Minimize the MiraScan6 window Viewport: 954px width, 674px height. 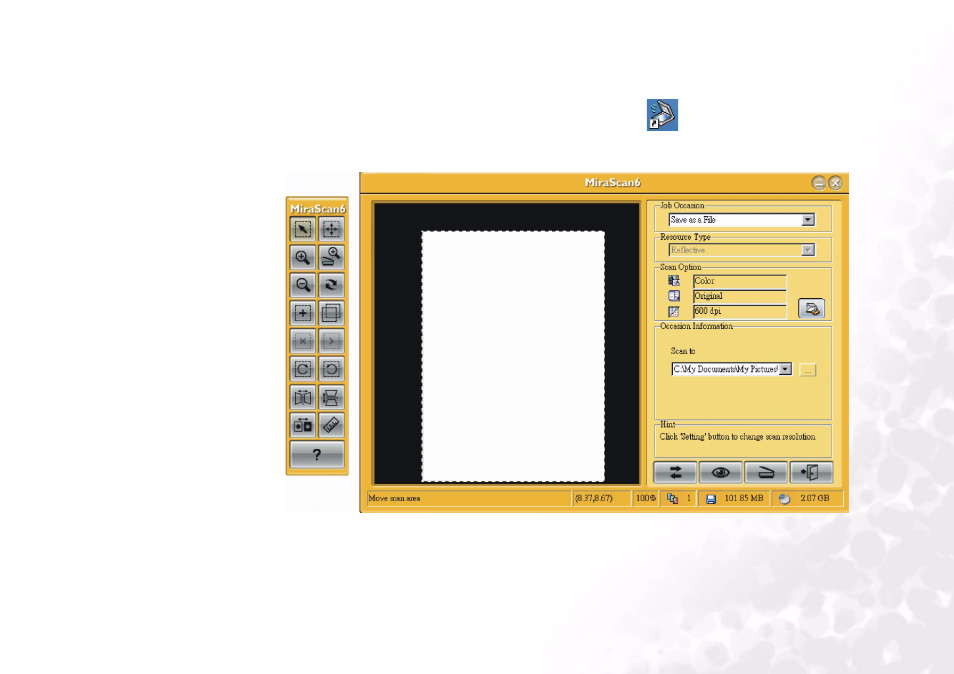click(x=819, y=182)
